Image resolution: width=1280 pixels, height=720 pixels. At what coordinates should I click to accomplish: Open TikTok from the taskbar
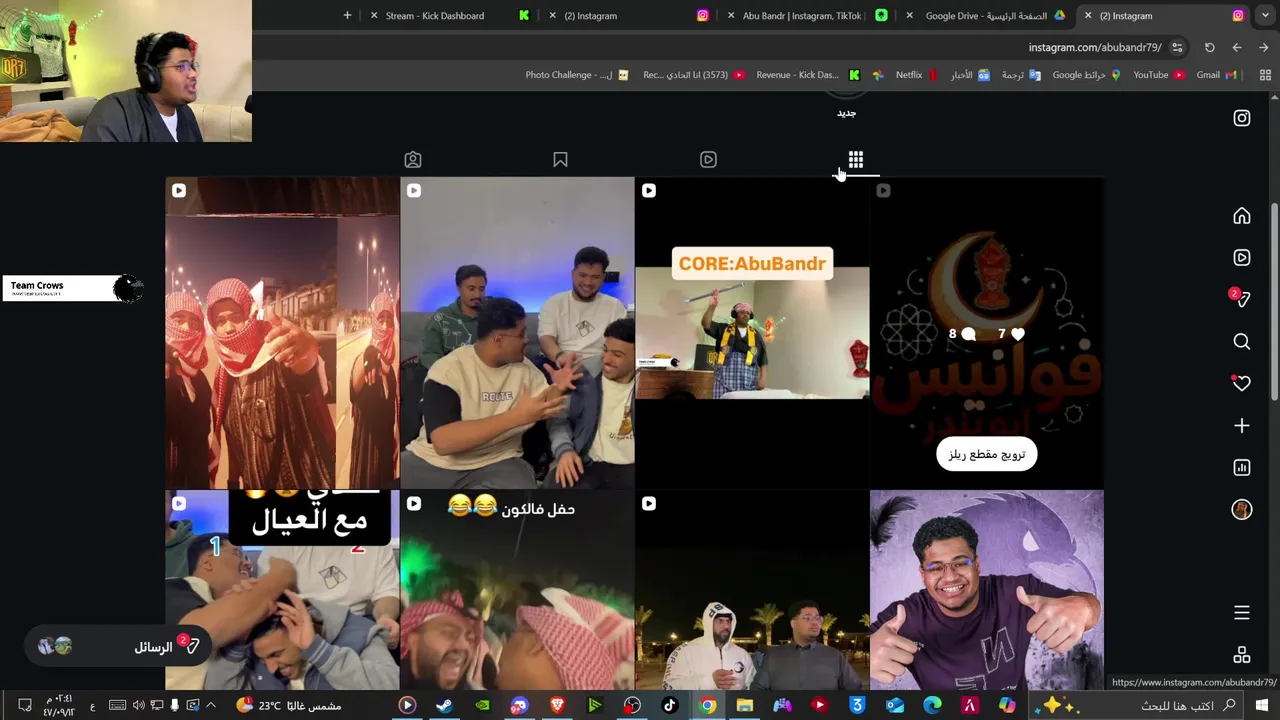669,705
